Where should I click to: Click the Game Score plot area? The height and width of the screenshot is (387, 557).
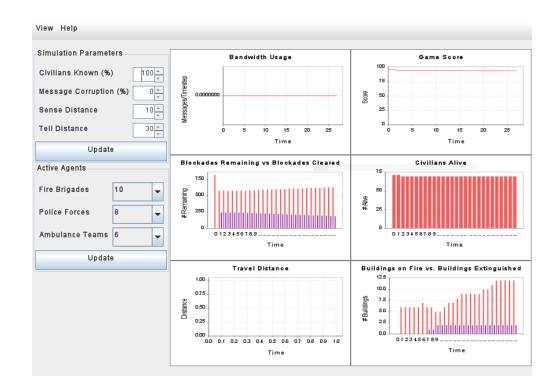[455, 95]
